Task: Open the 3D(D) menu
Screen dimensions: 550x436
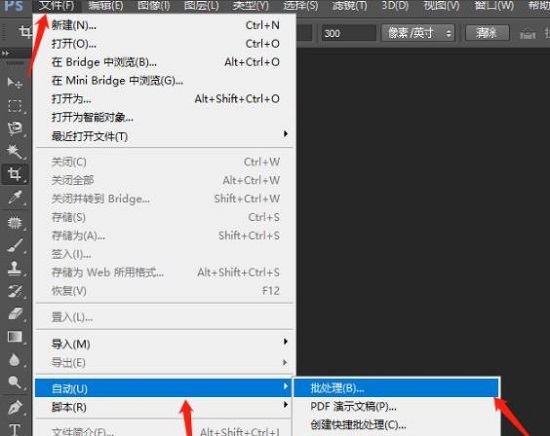Action: point(395,6)
